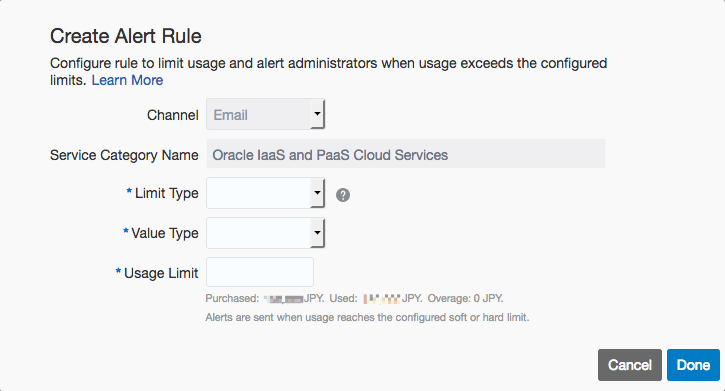Viewport: 725px width, 391px height.
Task: Click the 'Create Alert Rule' heading
Action: (x=126, y=36)
